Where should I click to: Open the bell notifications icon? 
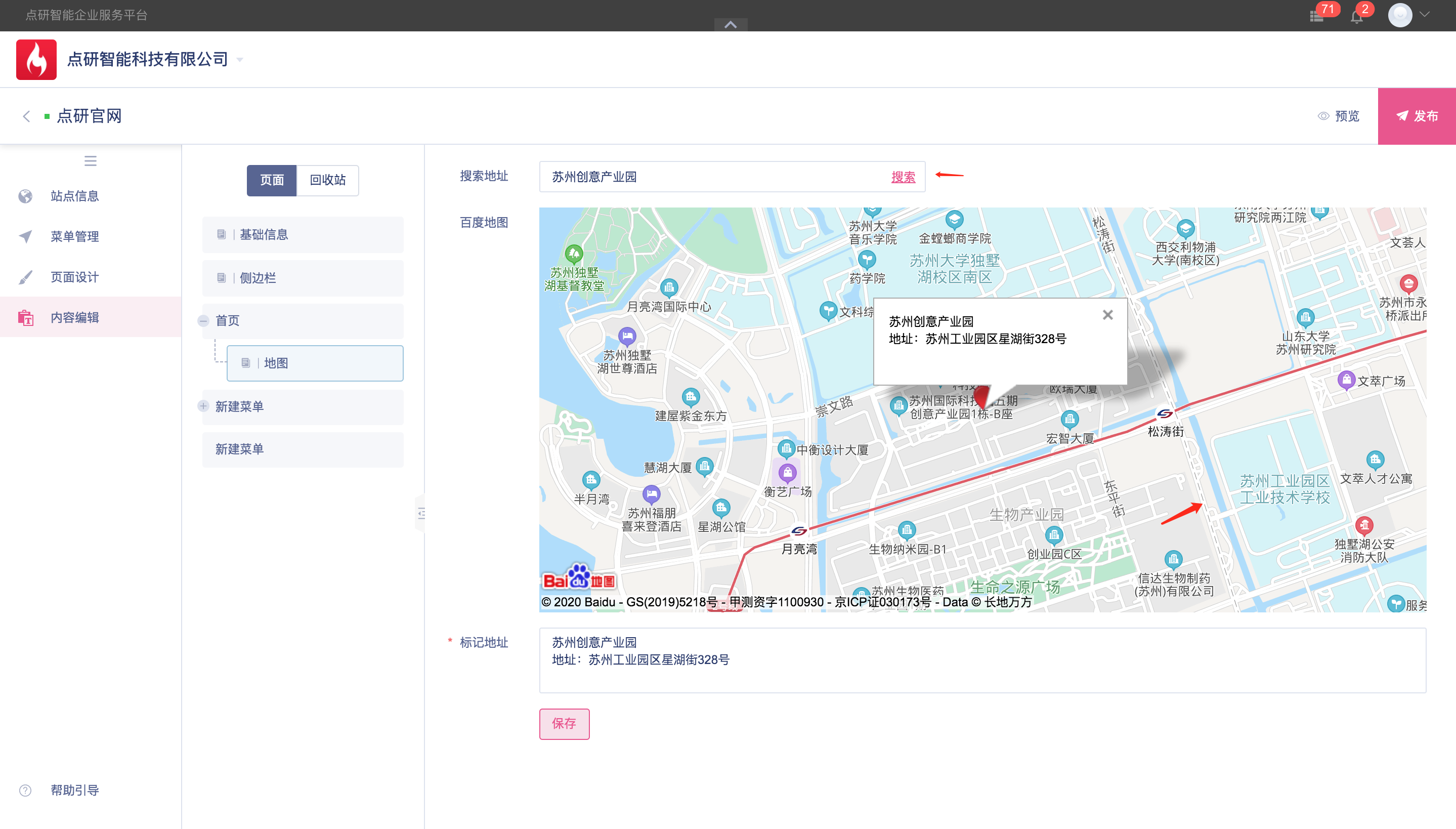pos(1357,17)
